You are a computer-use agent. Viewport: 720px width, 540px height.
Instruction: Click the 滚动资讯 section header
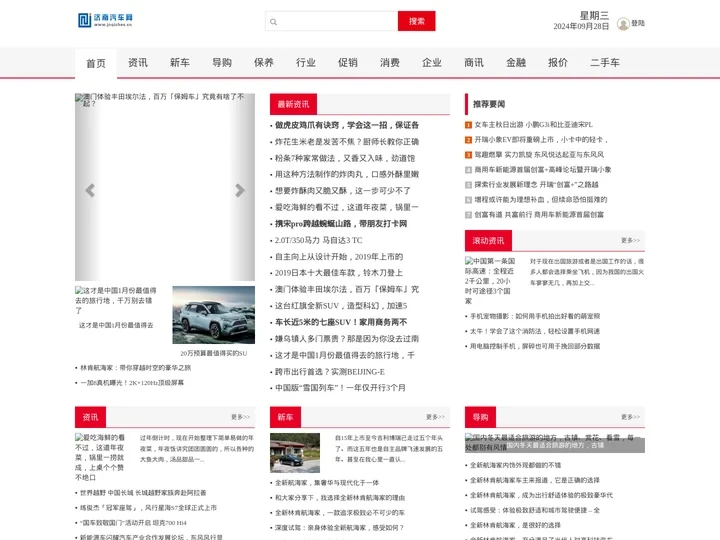click(x=488, y=241)
